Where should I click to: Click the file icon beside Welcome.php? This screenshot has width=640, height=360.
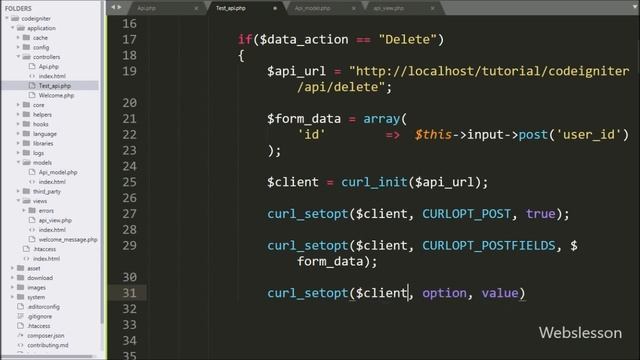[32, 95]
